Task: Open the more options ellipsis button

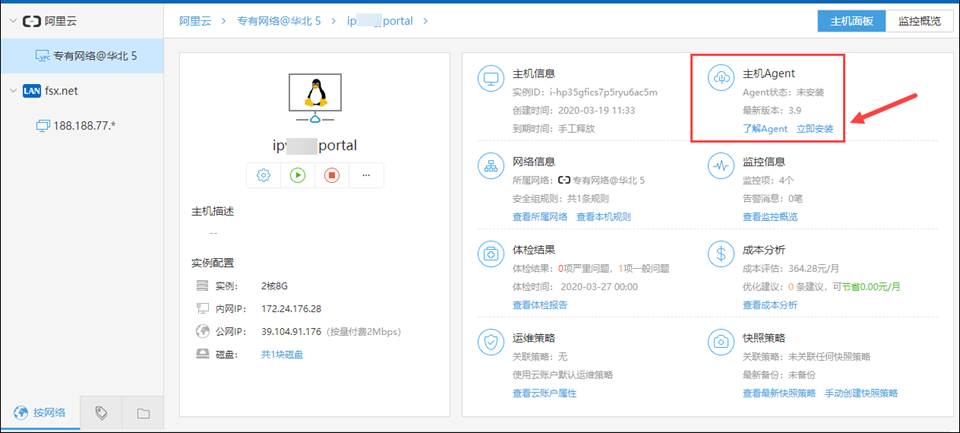Action: pos(366,175)
